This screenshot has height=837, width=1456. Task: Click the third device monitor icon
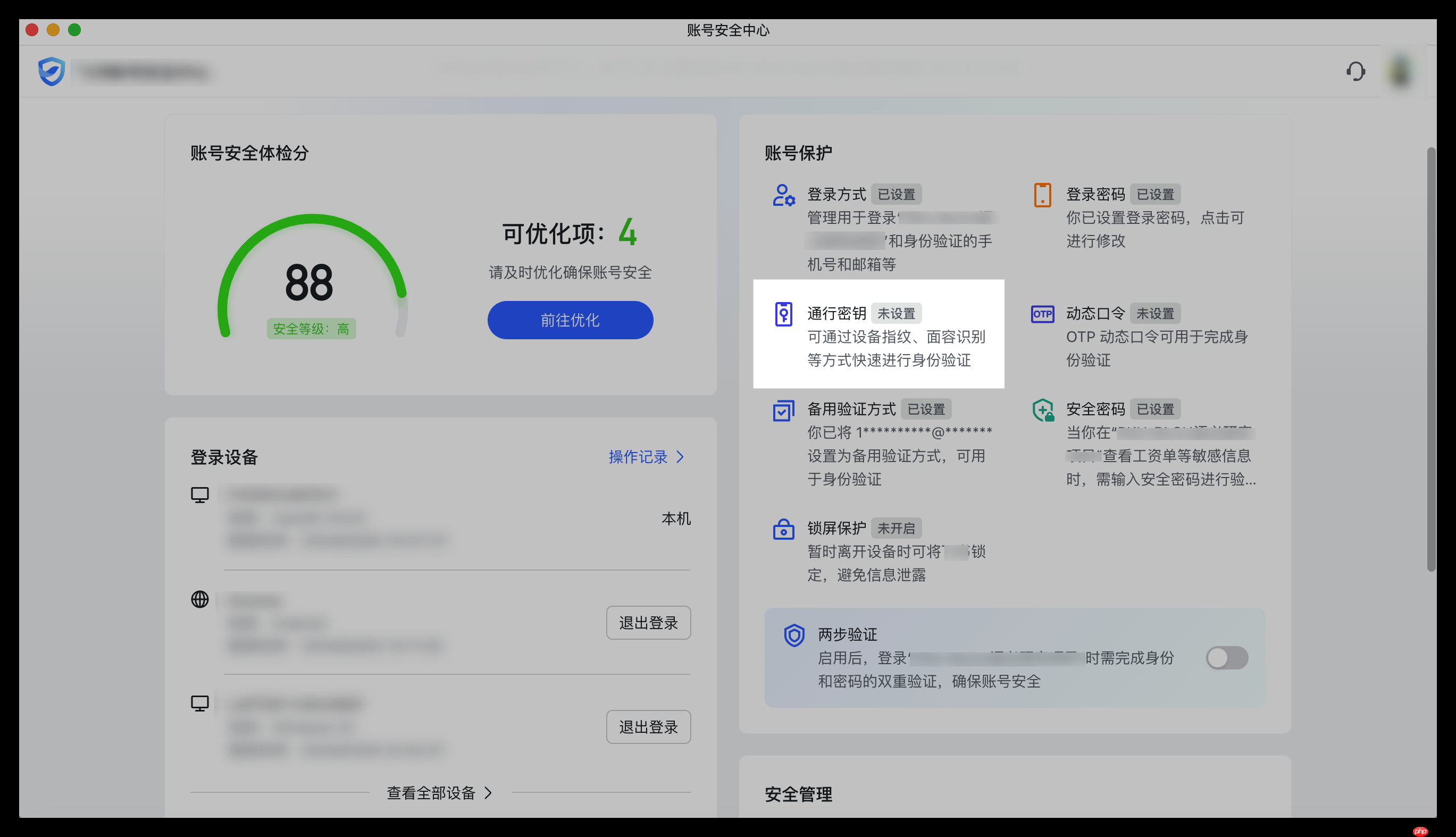point(199,704)
